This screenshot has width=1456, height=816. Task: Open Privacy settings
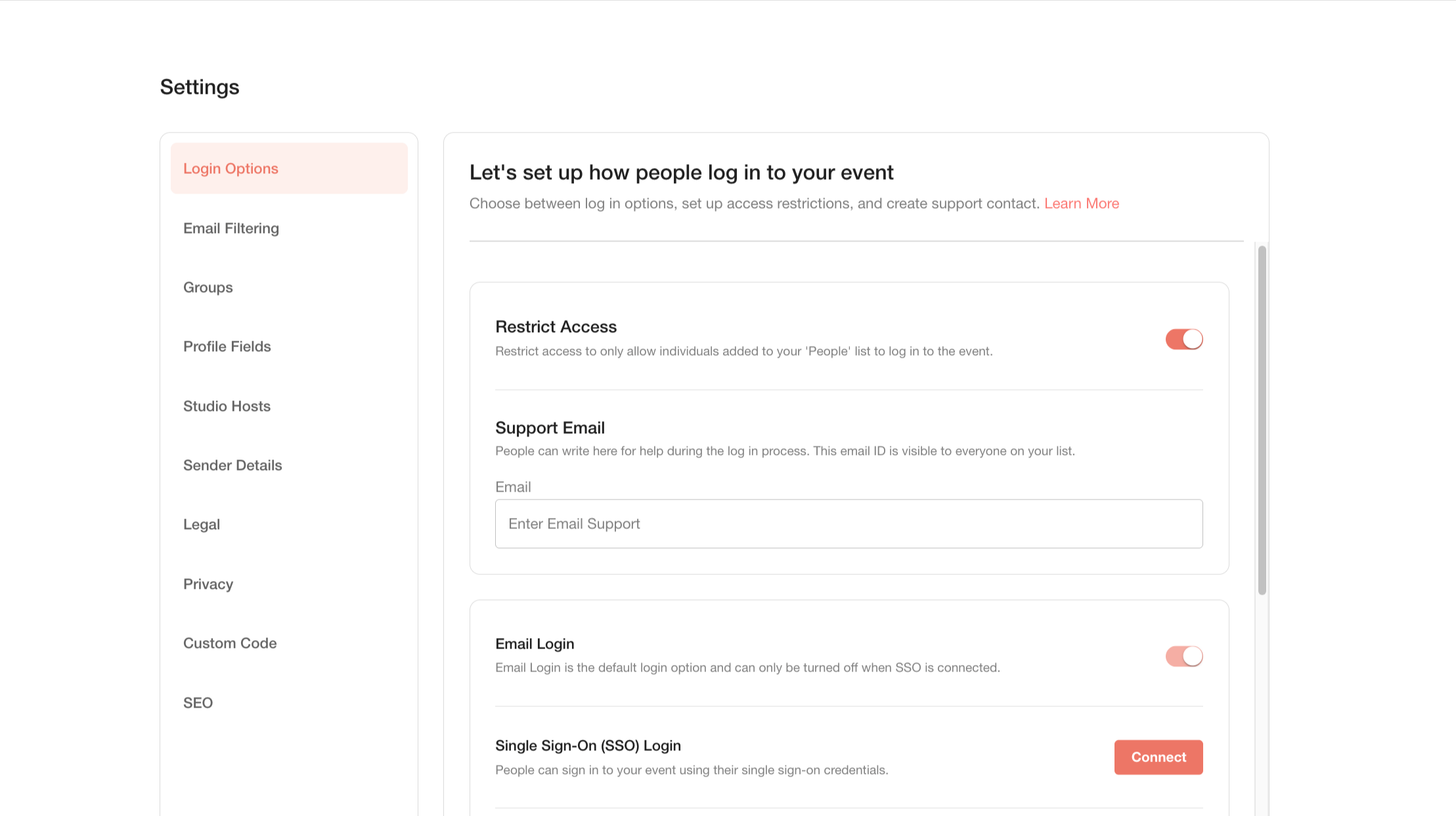pos(208,584)
